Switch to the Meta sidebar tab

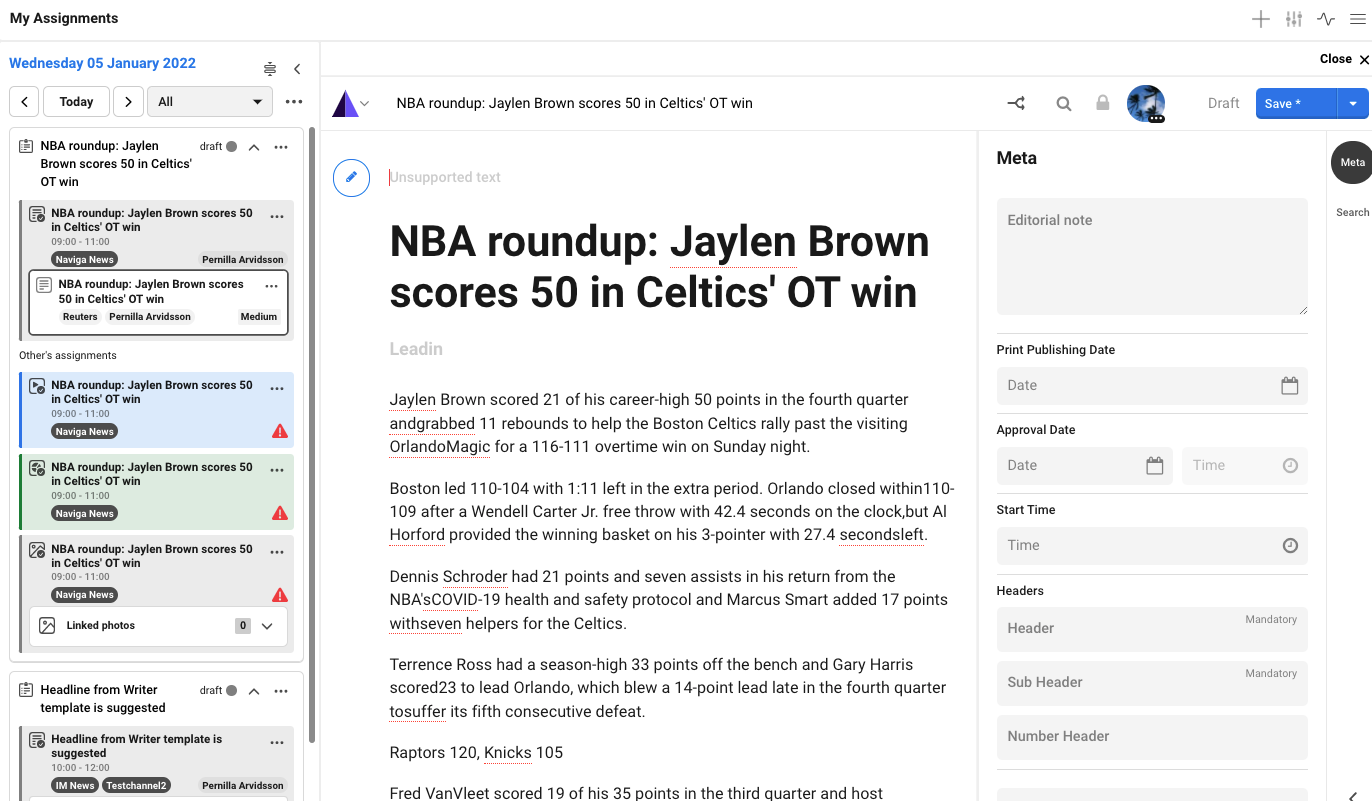pos(1352,162)
